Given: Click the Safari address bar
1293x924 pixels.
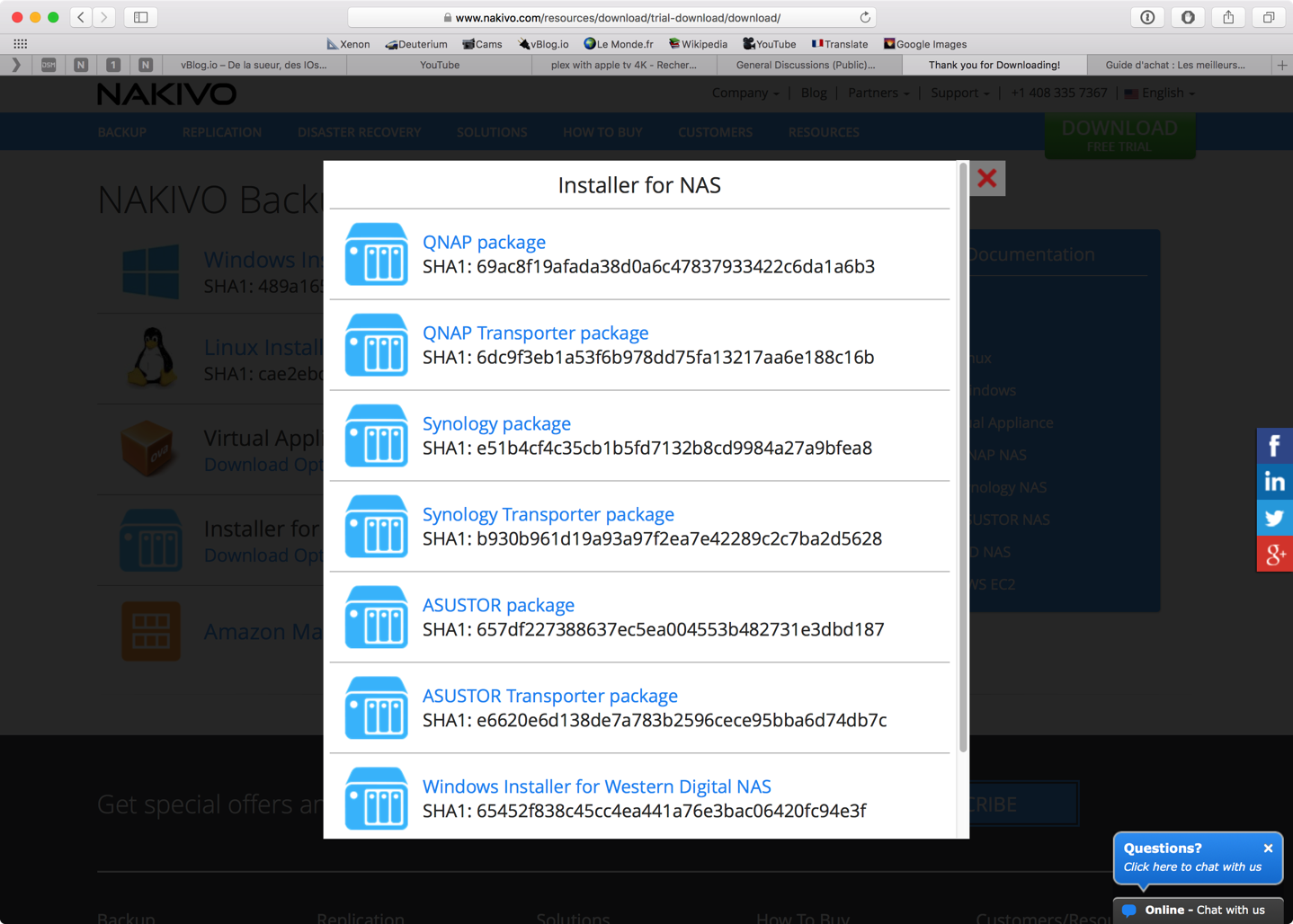Looking at the screenshot, I should pyautogui.click(x=611, y=17).
